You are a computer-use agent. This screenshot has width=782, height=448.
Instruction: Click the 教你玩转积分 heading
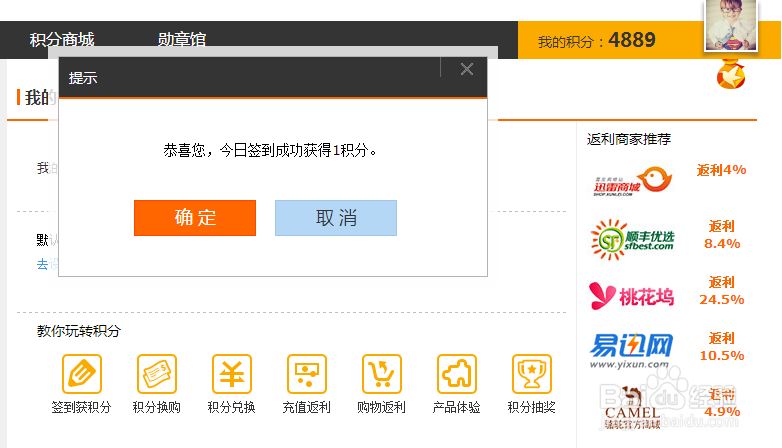click(x=79, y=331)
